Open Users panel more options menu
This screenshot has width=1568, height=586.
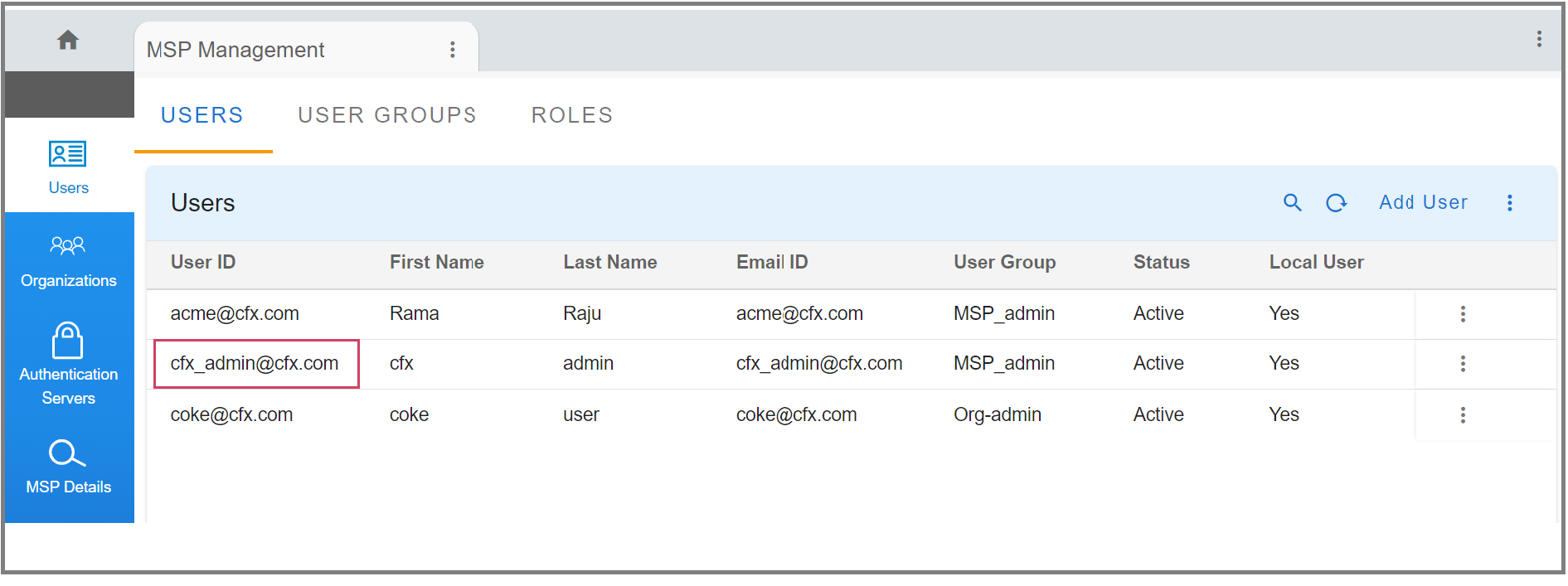coord(1509,203)
